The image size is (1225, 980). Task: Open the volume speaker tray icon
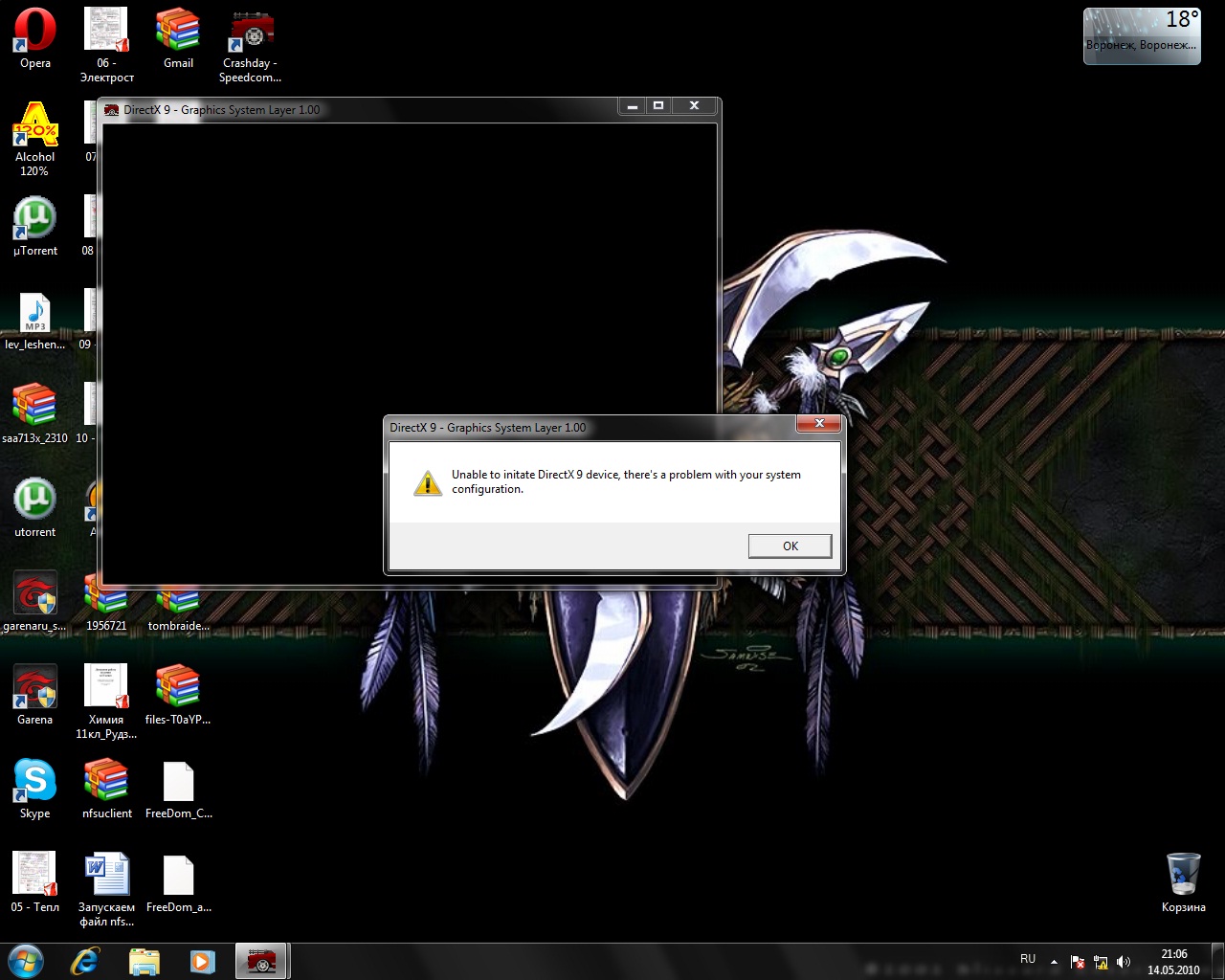tap(1124, 962)
